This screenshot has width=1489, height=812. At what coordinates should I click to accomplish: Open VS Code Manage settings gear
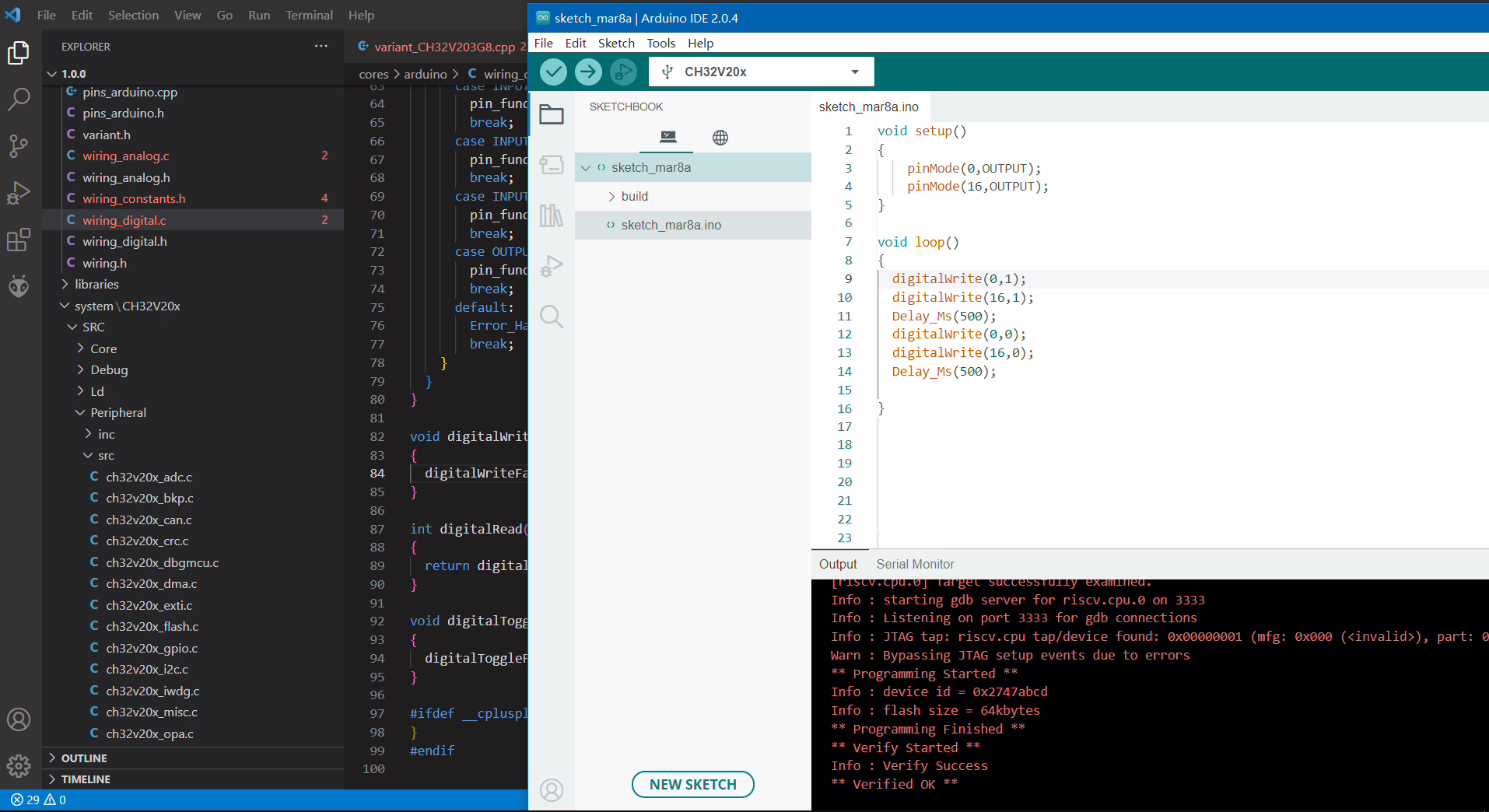click(x=19, y=766)
